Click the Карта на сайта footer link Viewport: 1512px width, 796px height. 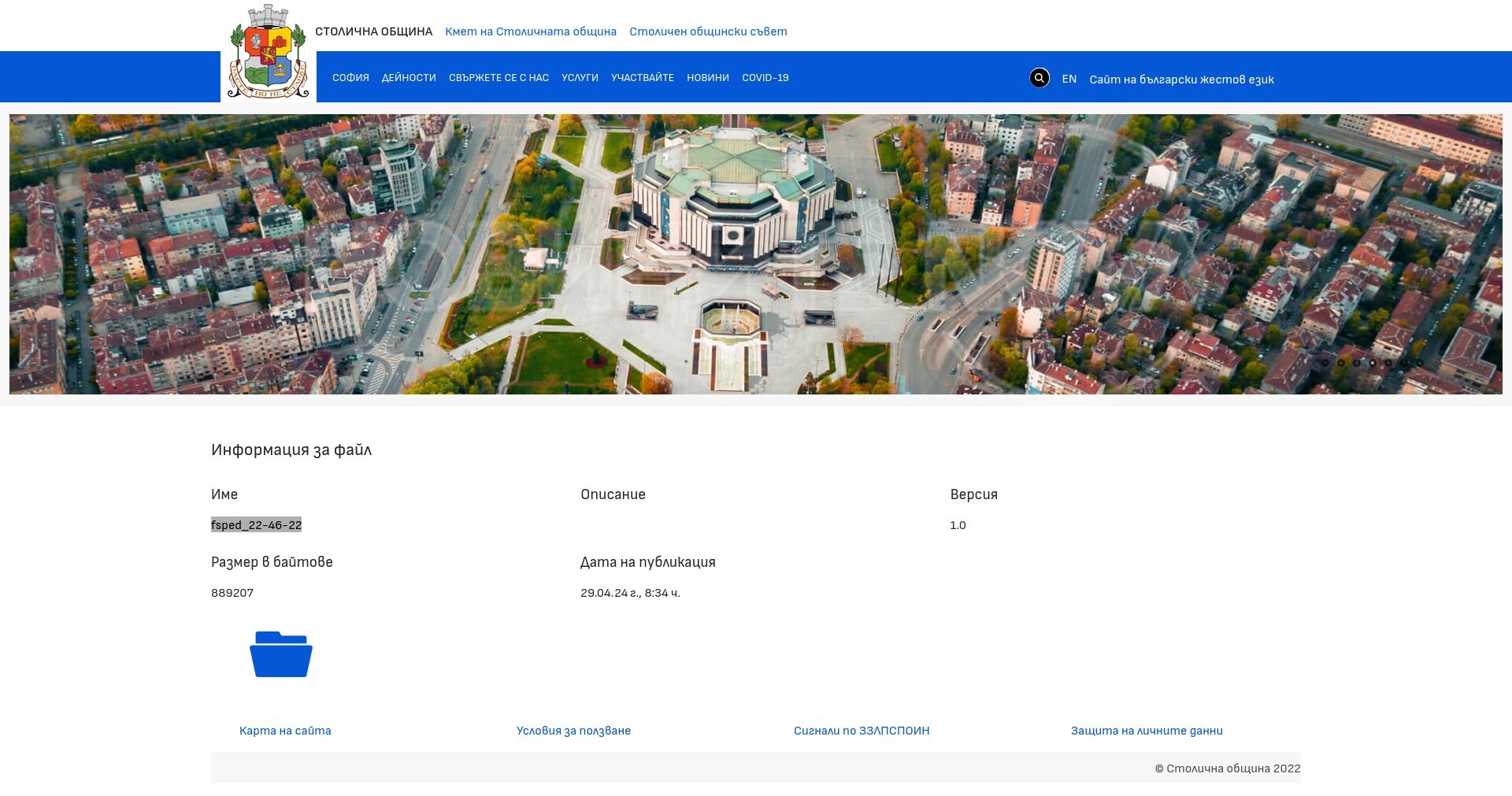point(285,731)
